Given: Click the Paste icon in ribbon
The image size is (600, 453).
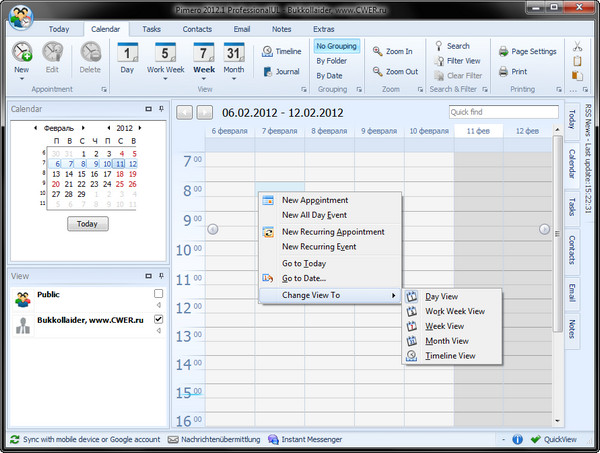Looking at the screenshot, I should [x=577, y=76].
